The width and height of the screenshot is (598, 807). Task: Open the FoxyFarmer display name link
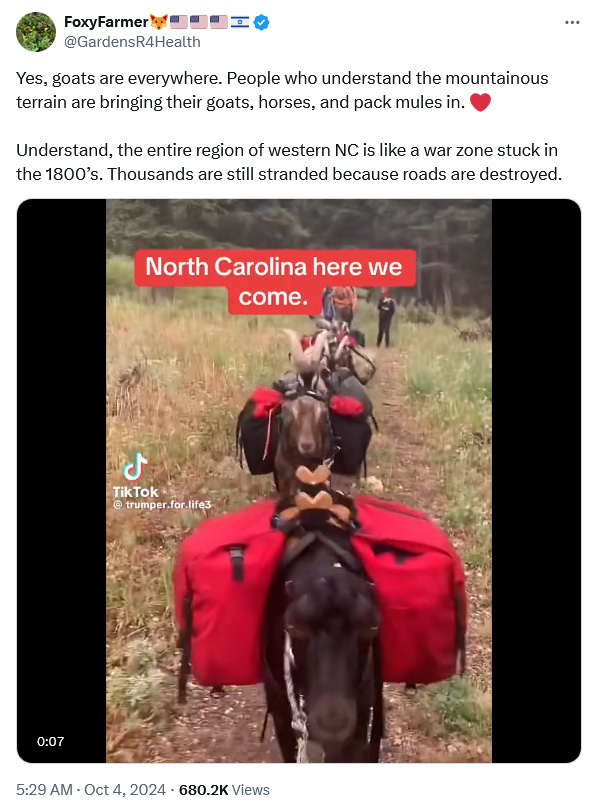tap(106, 22)
